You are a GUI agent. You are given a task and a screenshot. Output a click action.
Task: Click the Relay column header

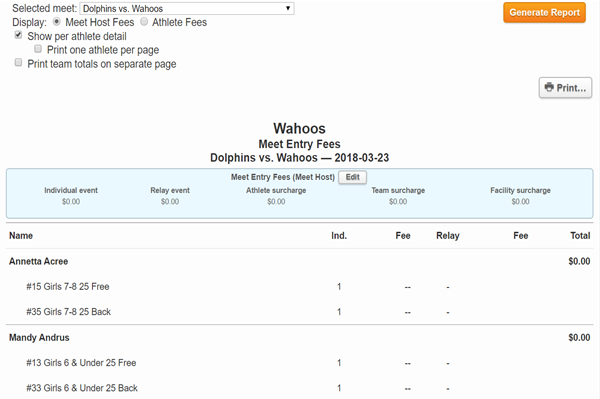(448, 236)
